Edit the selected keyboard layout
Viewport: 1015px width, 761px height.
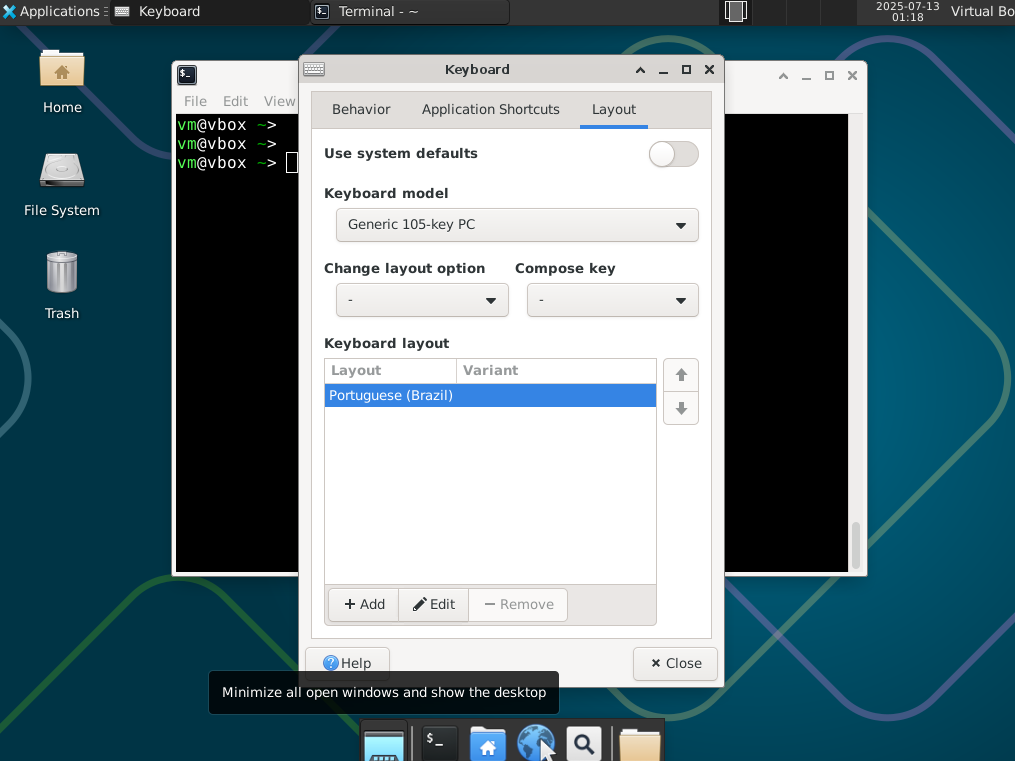pos(434,604)
